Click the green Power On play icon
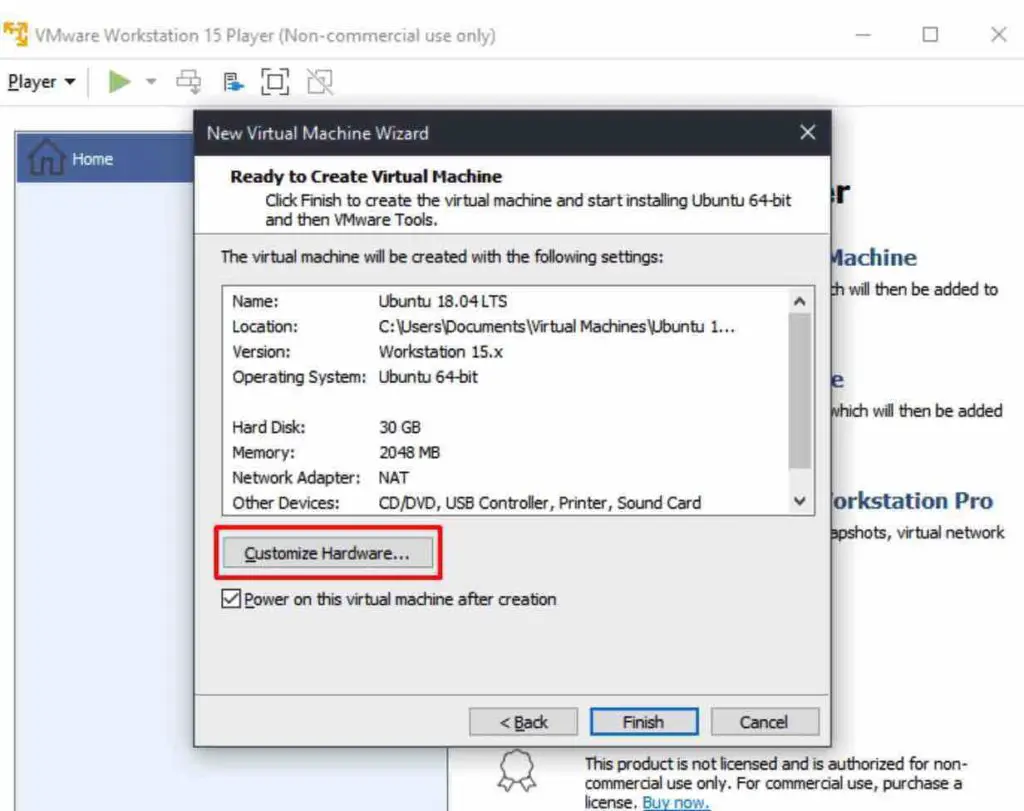The image size is (1024, 811). coord(120,82)
